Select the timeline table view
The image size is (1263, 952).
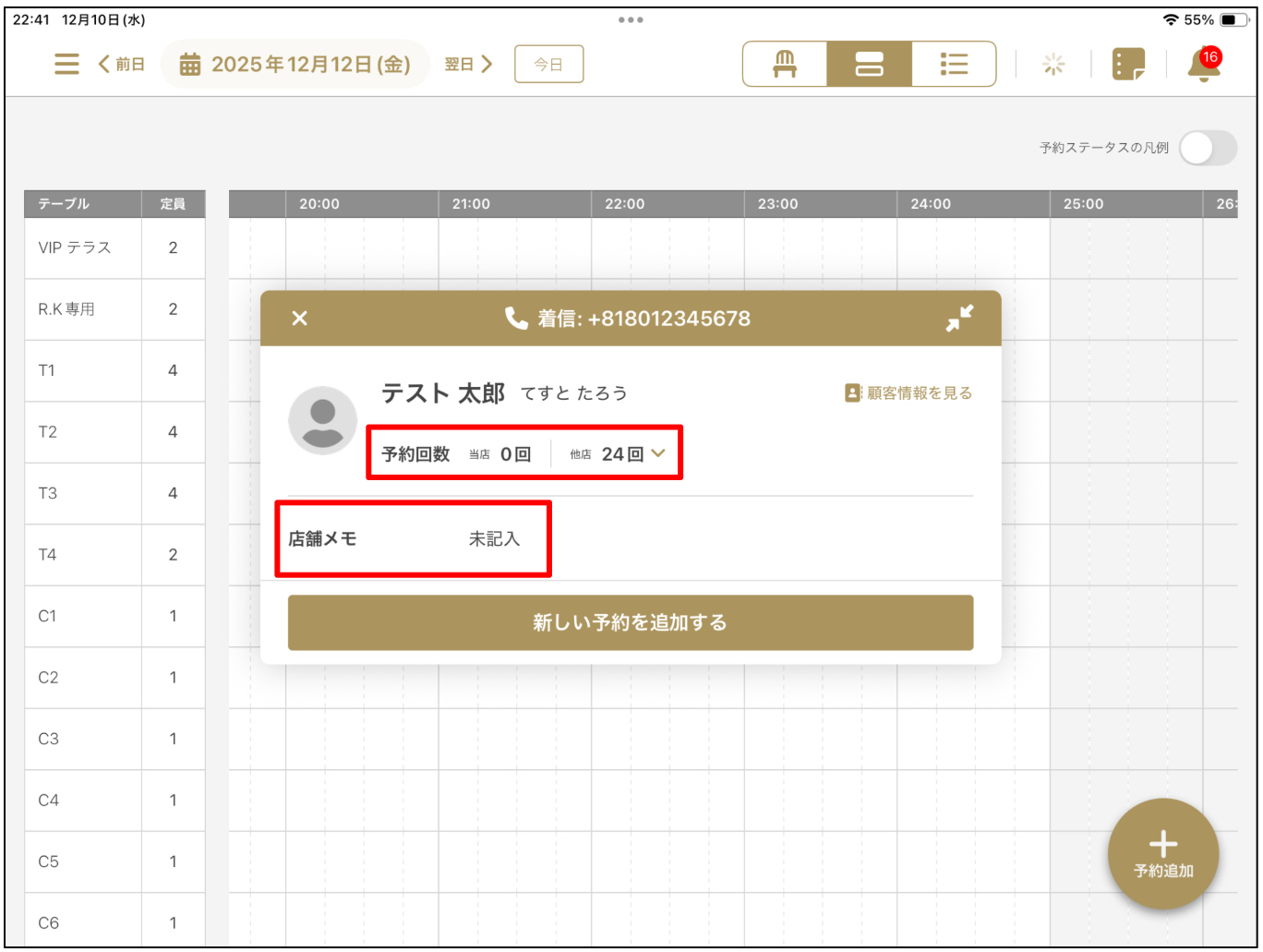[x=869, y=64]
